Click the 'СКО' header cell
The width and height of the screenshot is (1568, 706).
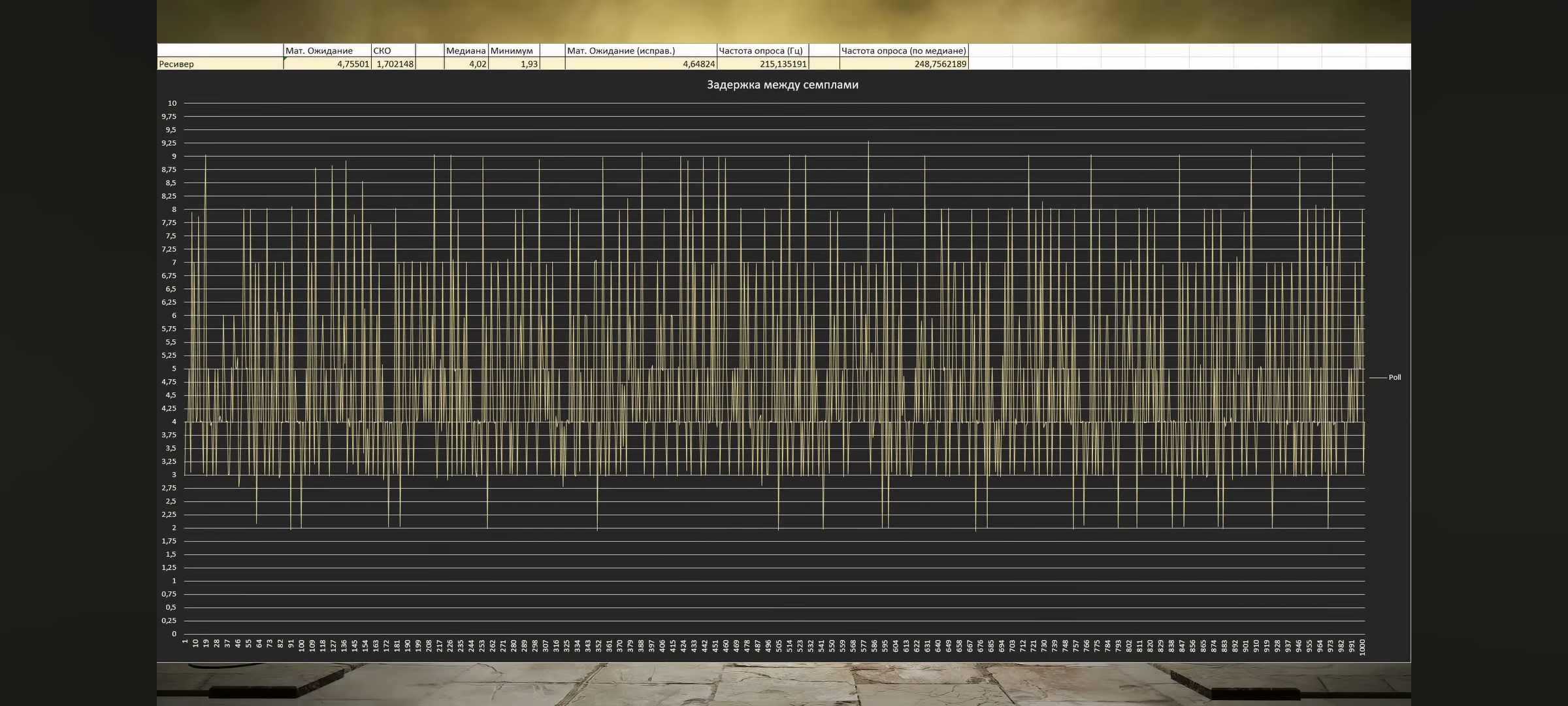coord(393,50)
